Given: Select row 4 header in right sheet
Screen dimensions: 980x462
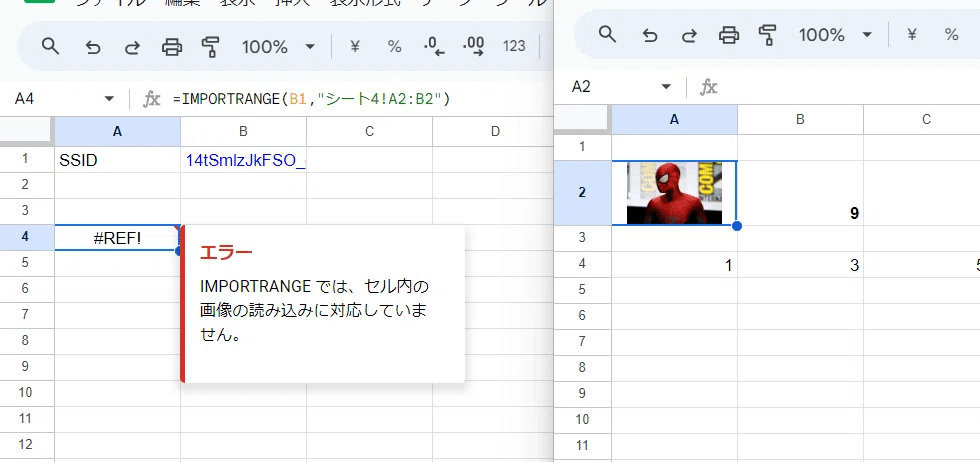Looking at the screenshot, I should tap(582, 264).
